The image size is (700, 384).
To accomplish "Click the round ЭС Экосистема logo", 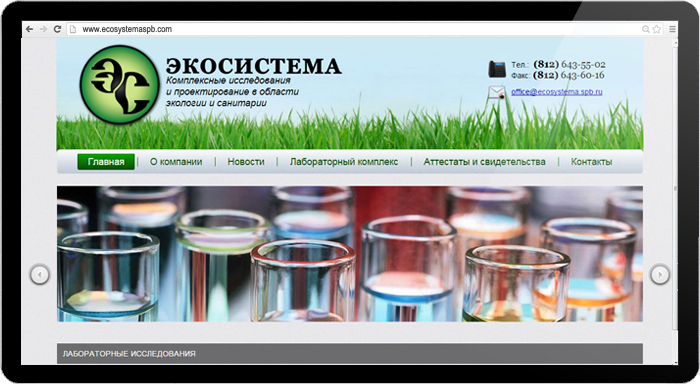I will click(x=119, y=84).
